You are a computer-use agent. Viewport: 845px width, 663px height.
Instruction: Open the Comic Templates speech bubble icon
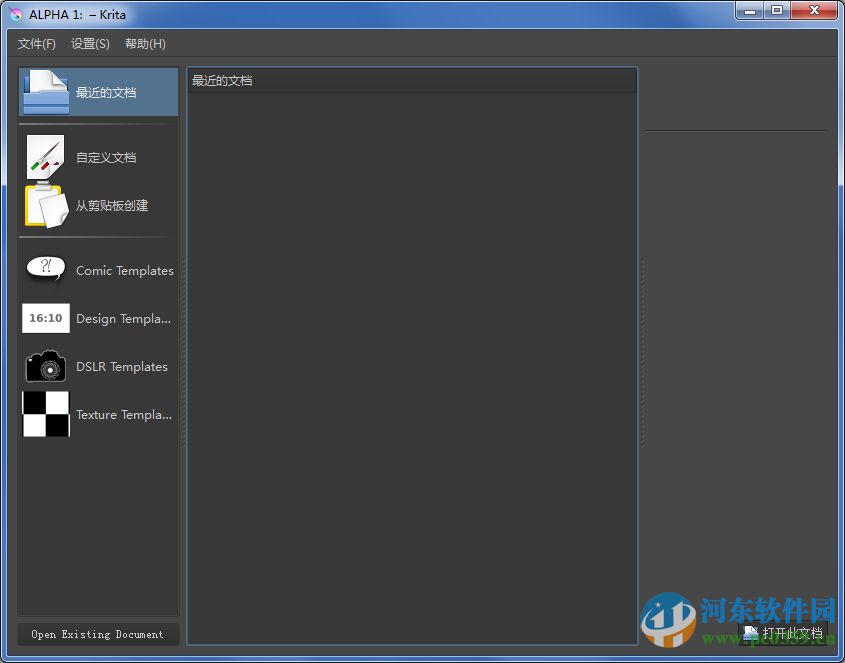click(44, 269)
